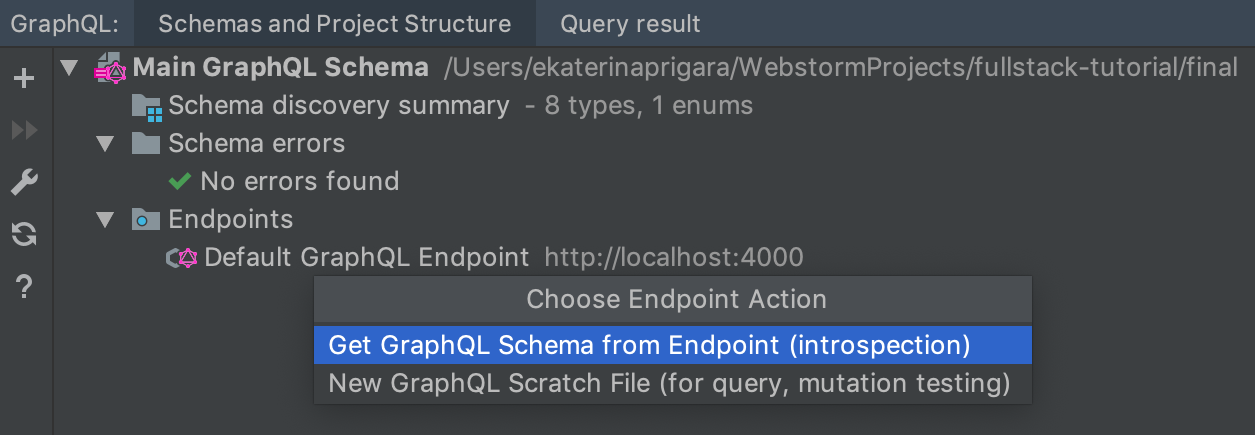Image resolution: width=1255 pixels, height=435 pixels.
Task: Open the question mark help icon
Action: point(24,288)
